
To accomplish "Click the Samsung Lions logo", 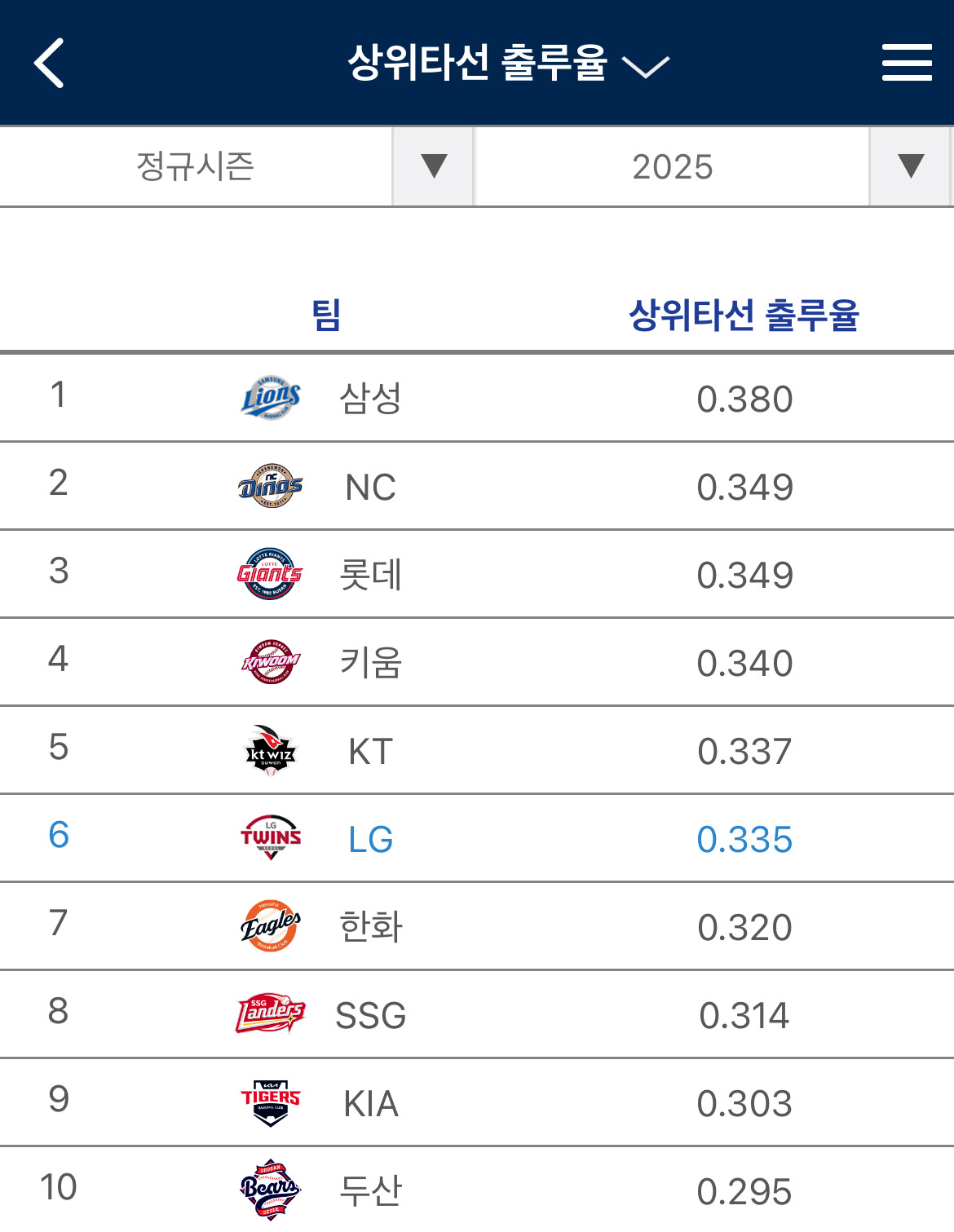I will click(271, 398).
